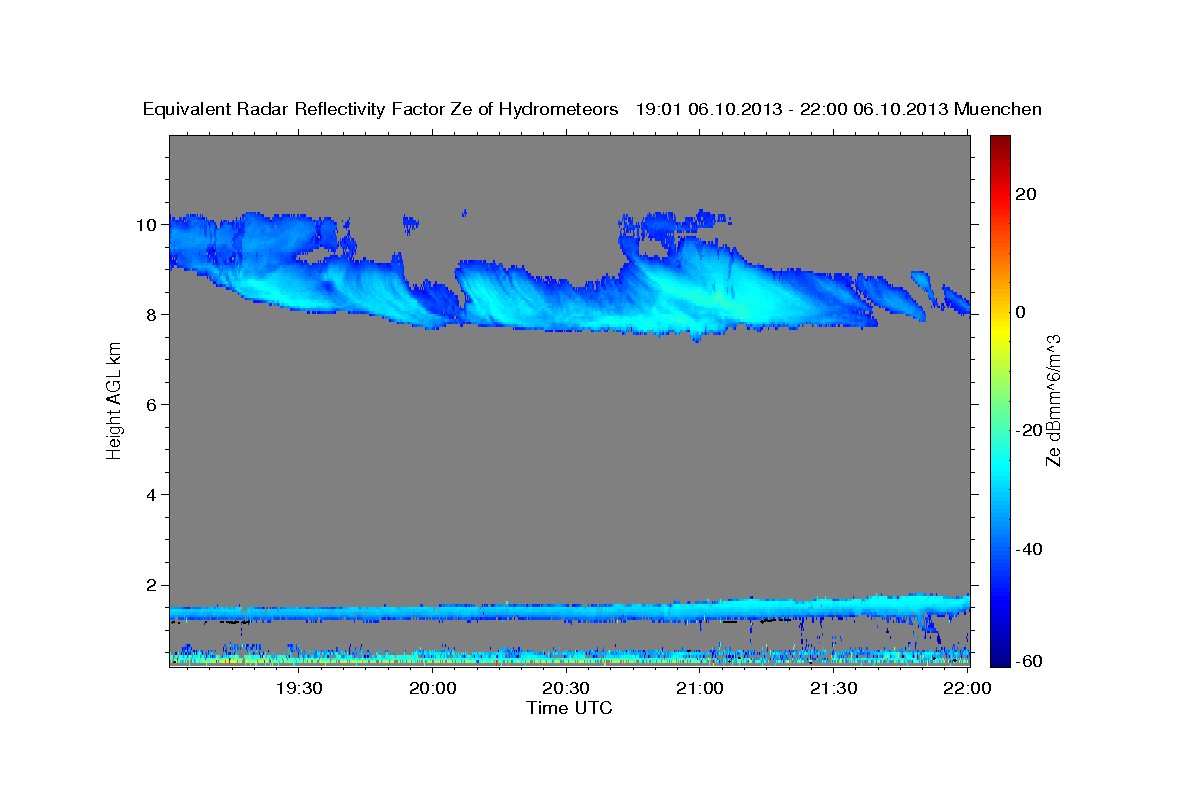Image resolution: width=1200 pixels, height=800 pixels.
Task: Click the near-surface reflectivity band at the plot bottom
Action: [x=569, y=657]
